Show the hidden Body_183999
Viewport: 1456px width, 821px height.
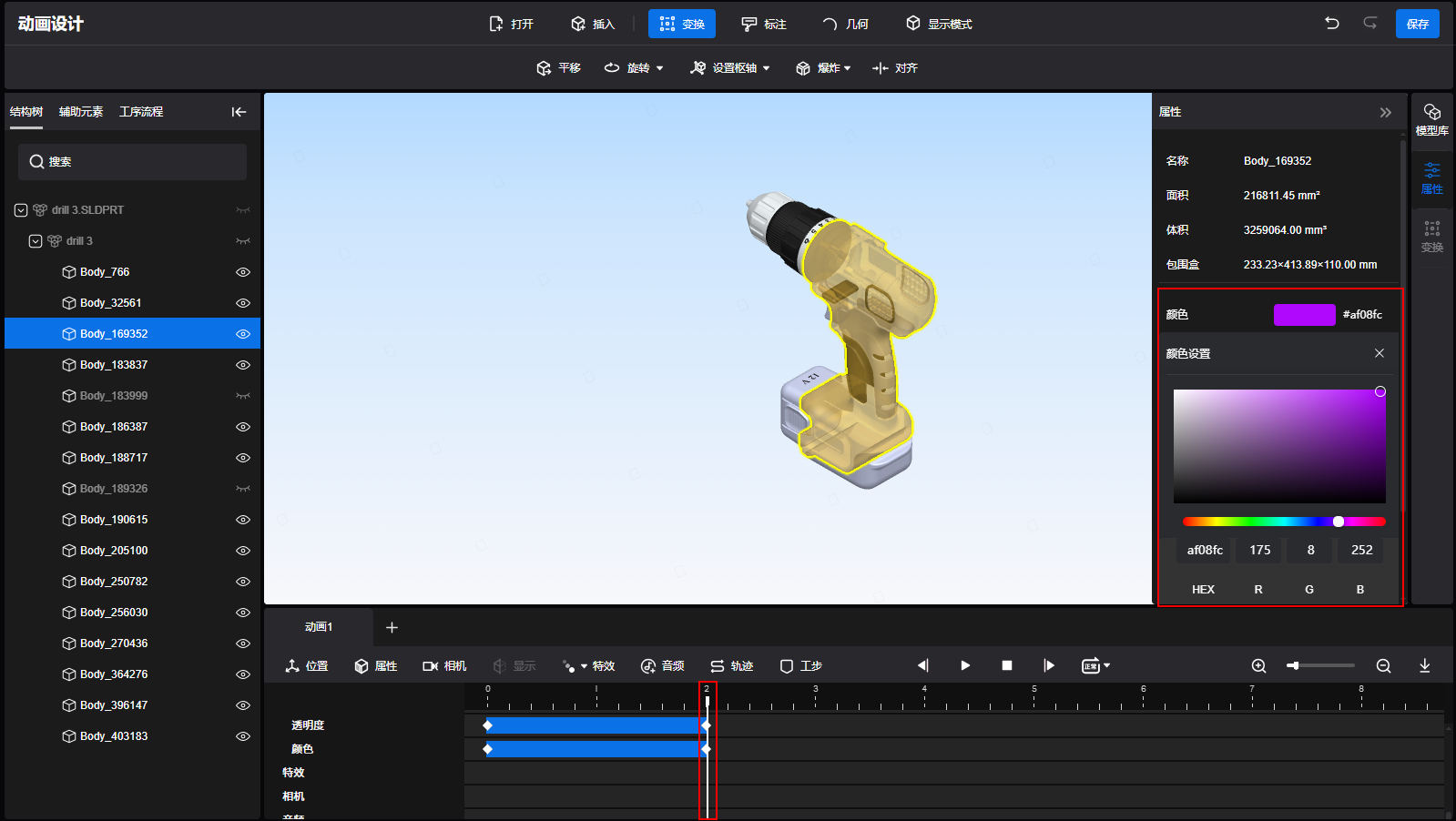243,396
